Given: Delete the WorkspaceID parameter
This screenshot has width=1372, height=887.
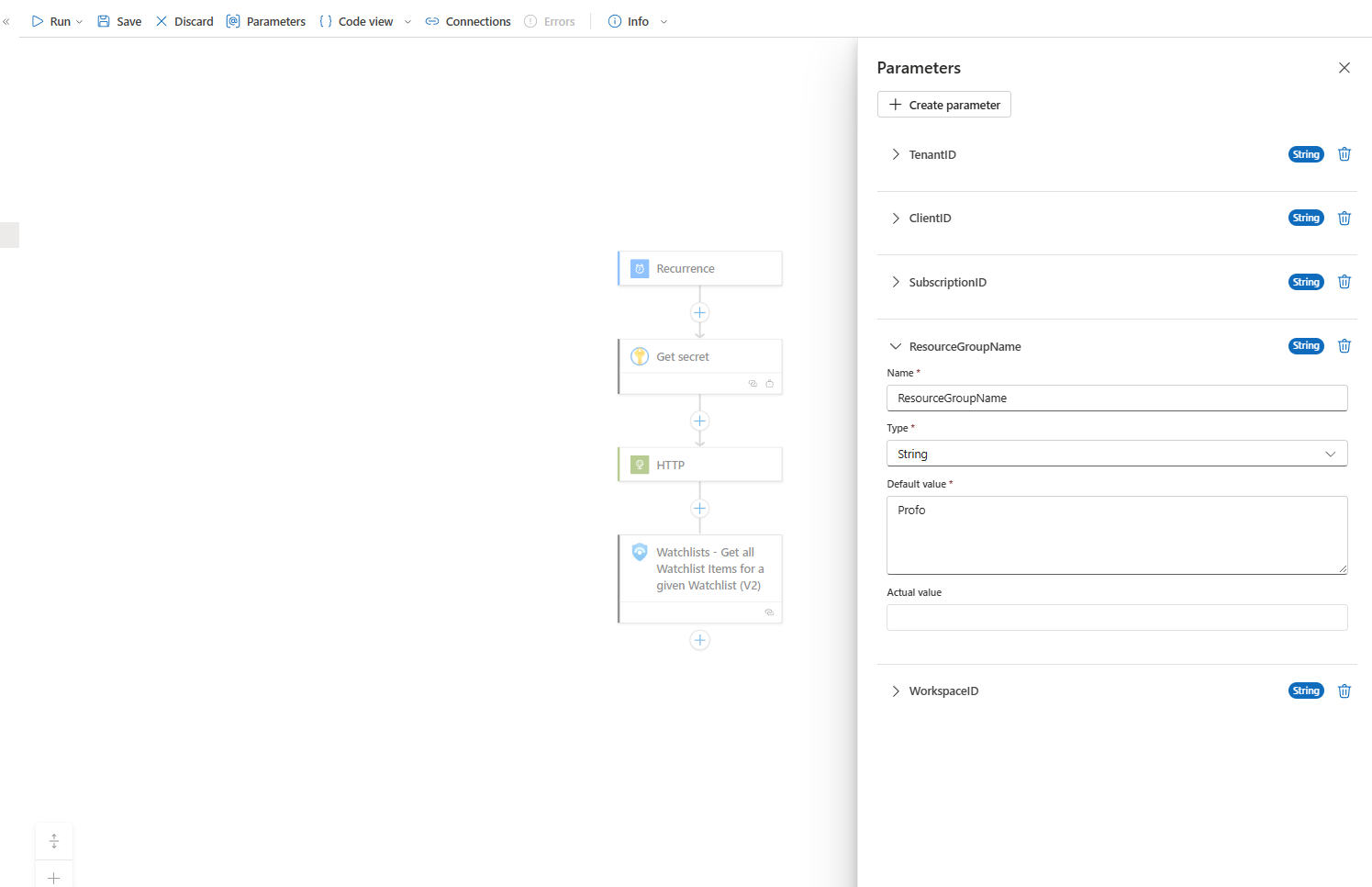Looking at the screenshot, I should click(x=1344, y=691).
